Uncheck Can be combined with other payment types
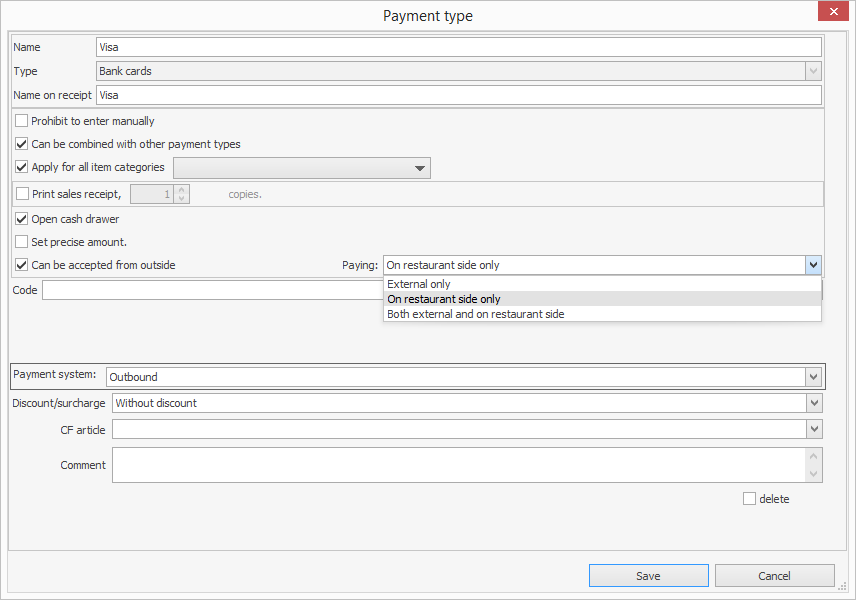Image resolution: width=856 pixels, height=600 pixels. coord(22,144)
